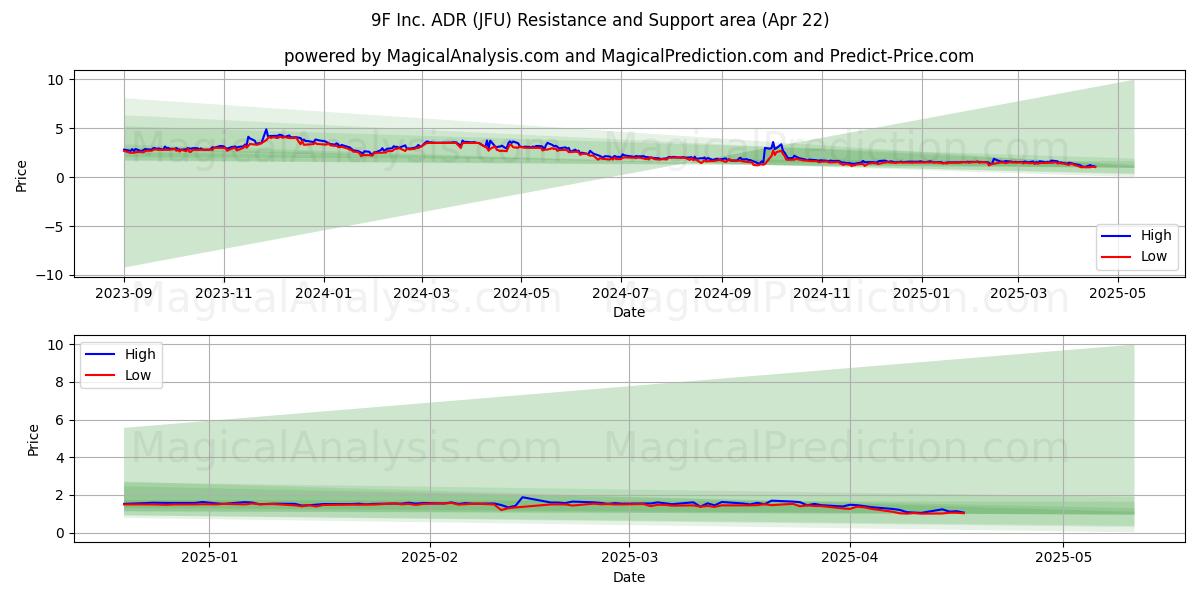
Task: Click the '2025-04' x-axis label of the bottom chart
Action: [849, 559]
